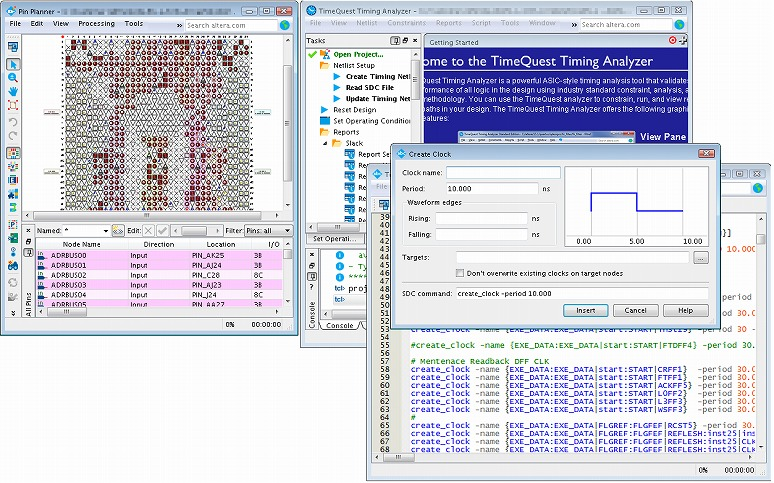The width and height of the screenshot is (774, 483).
Task: Open the Named dropdown in All Pins
Action: coord(106,231)
